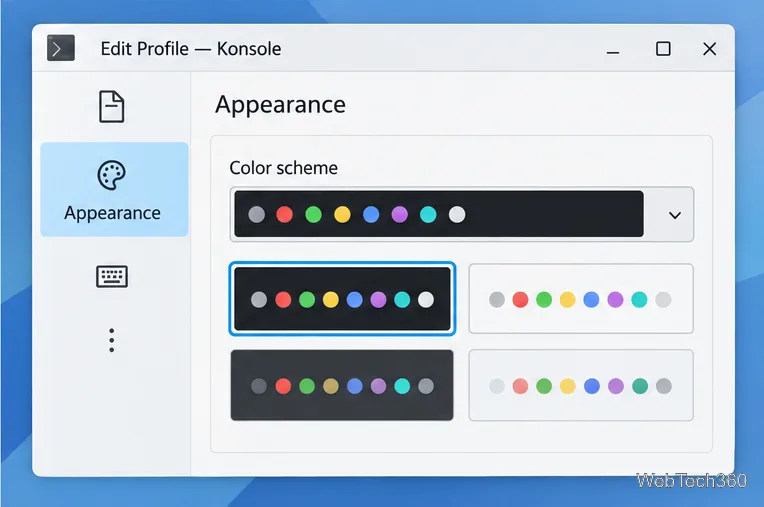Close the Edit Profile window
This screenshot has width=764, height=507.
(709, 49)
